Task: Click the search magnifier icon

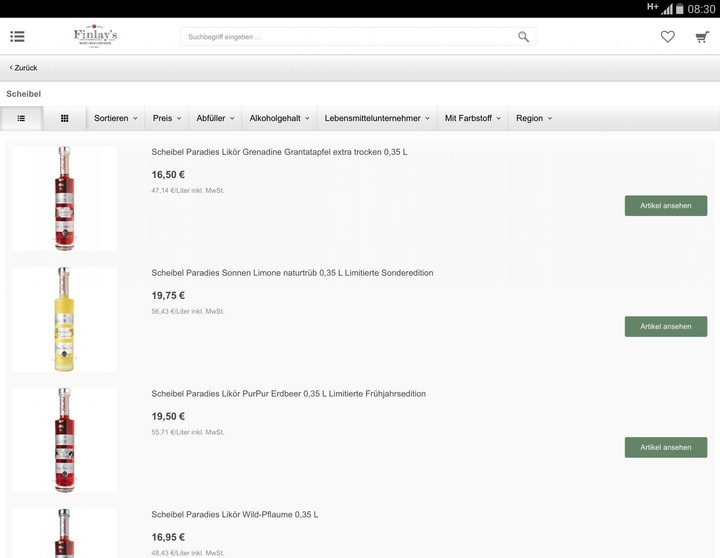Action: tap(523, 37)
